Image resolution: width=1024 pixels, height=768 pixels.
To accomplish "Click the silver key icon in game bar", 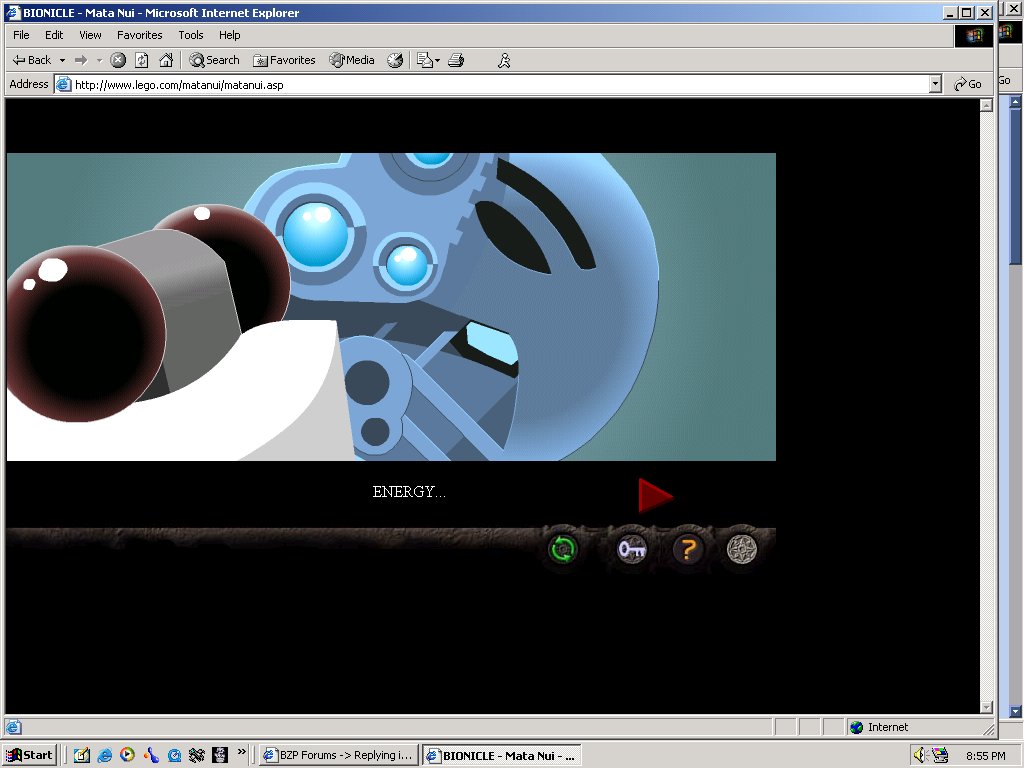I will click(x=631, y=549).
